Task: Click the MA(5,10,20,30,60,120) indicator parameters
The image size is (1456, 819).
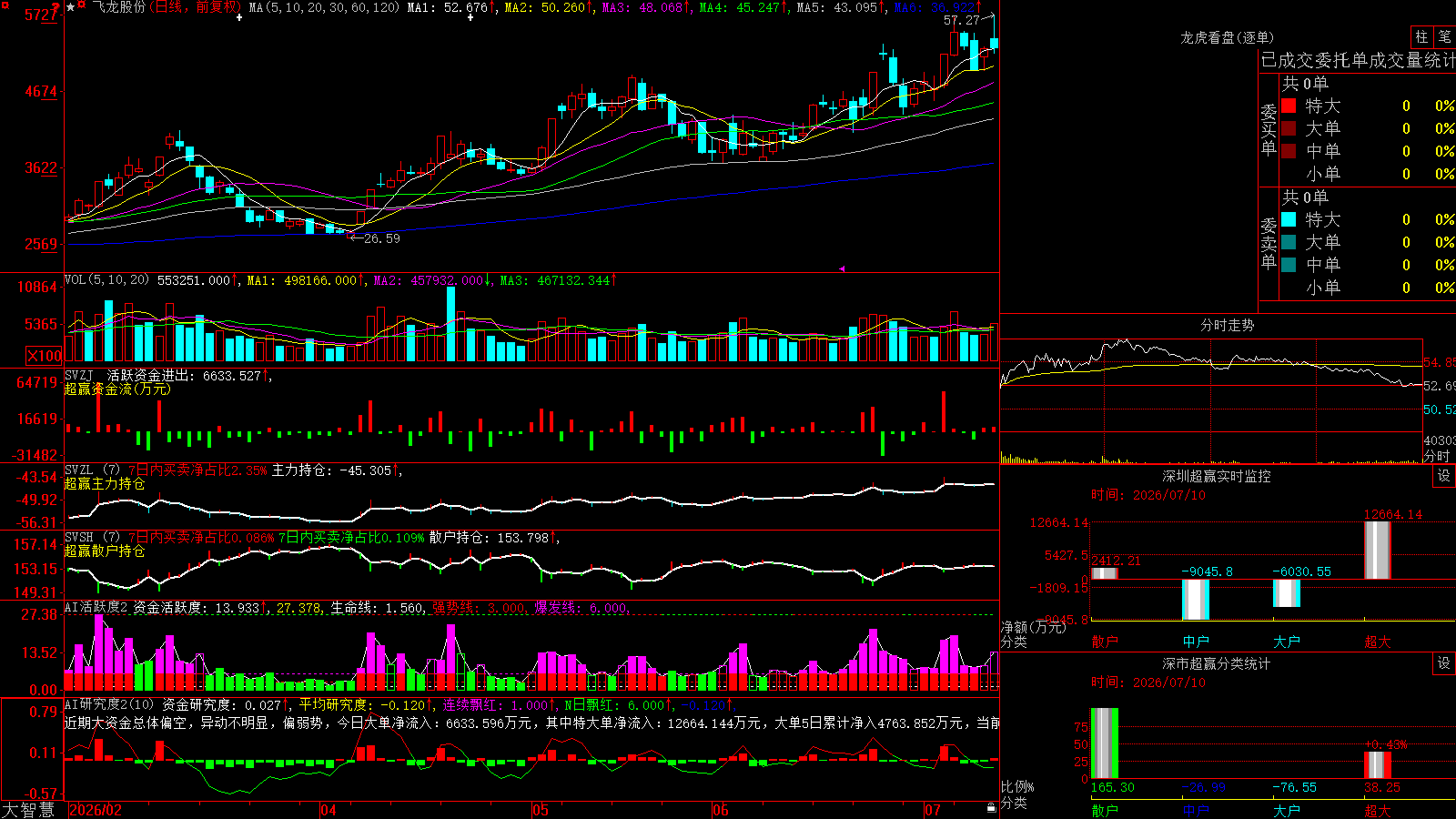Action: point(324,7)
